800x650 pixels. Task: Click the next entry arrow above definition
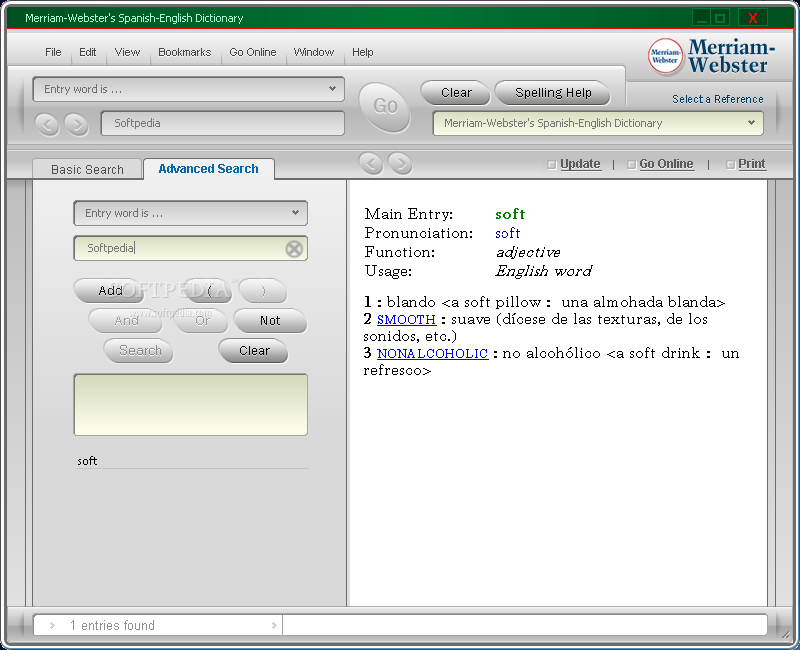[401, 163]
